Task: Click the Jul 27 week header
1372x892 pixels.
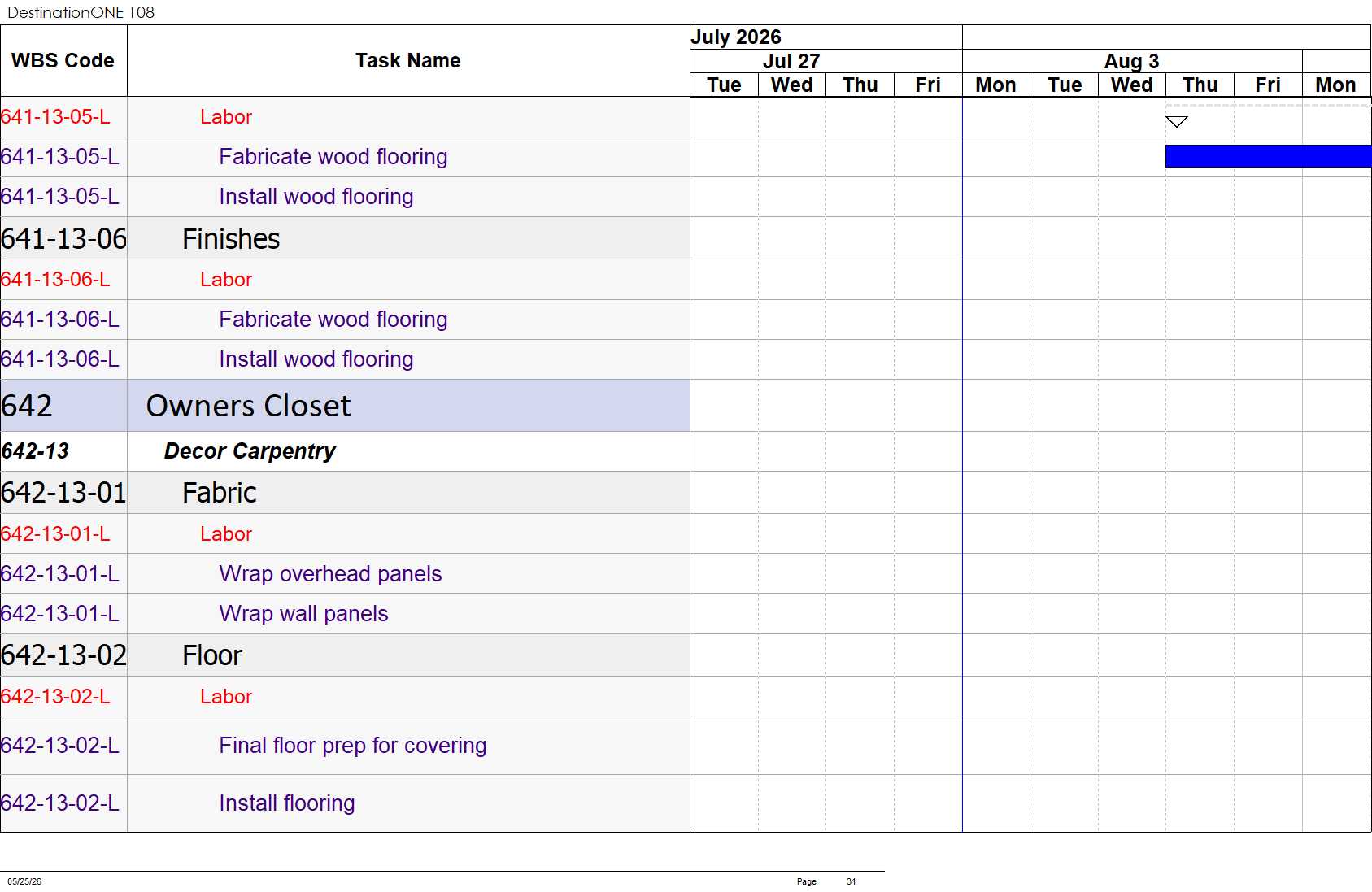Action: point(791,62)
